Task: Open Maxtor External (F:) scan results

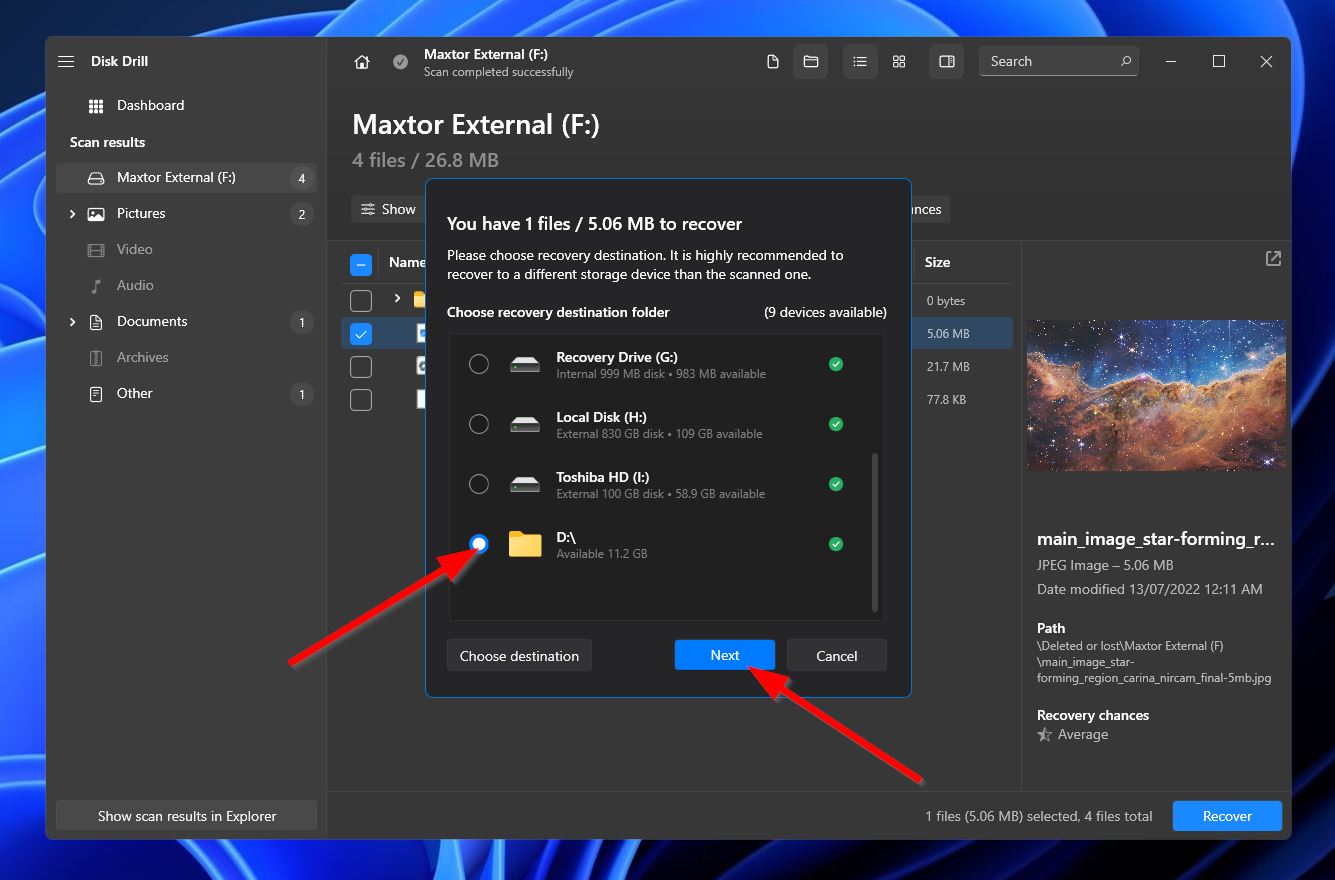Action: 186,178
